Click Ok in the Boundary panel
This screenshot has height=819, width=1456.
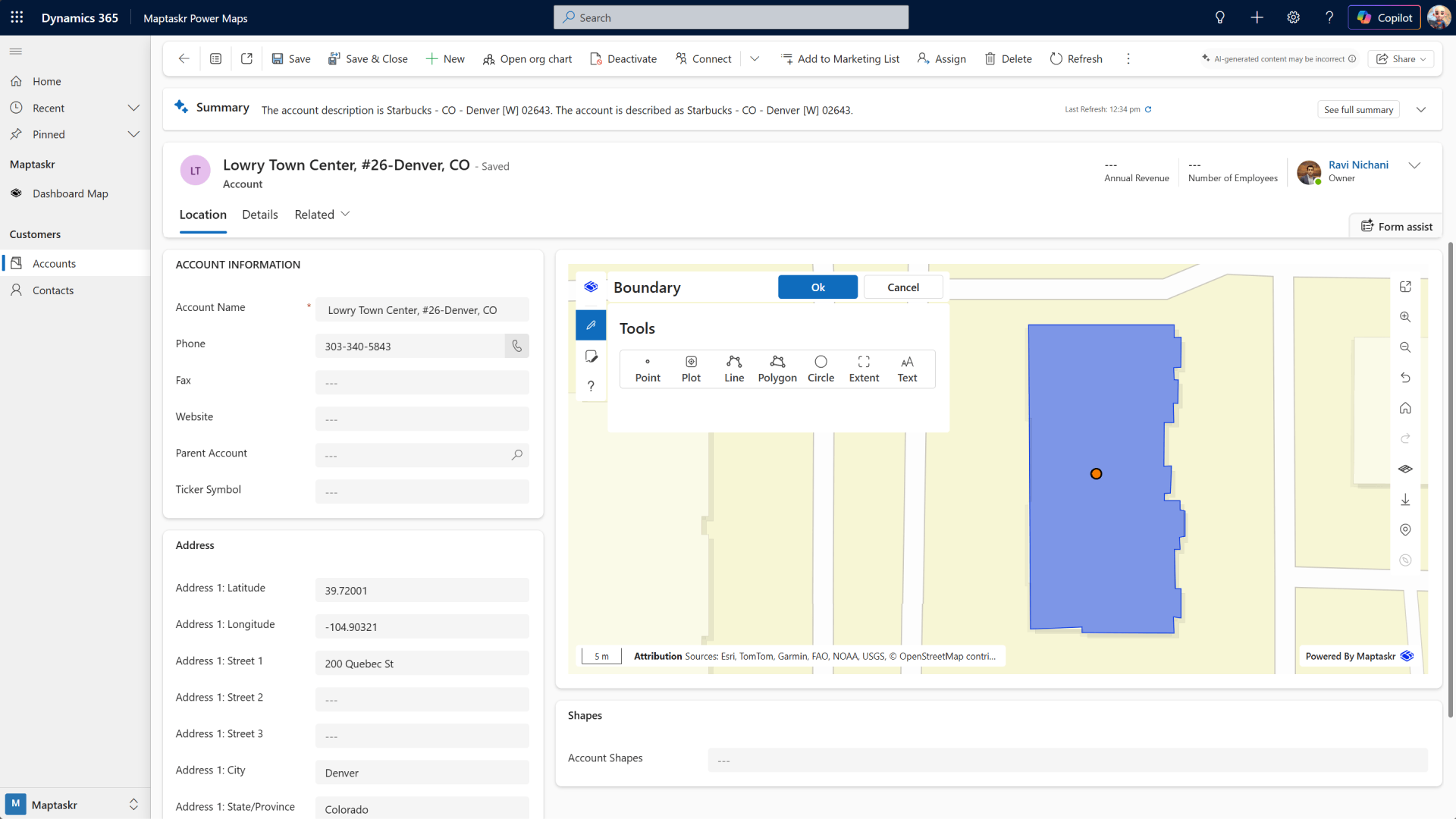(817, 287)
